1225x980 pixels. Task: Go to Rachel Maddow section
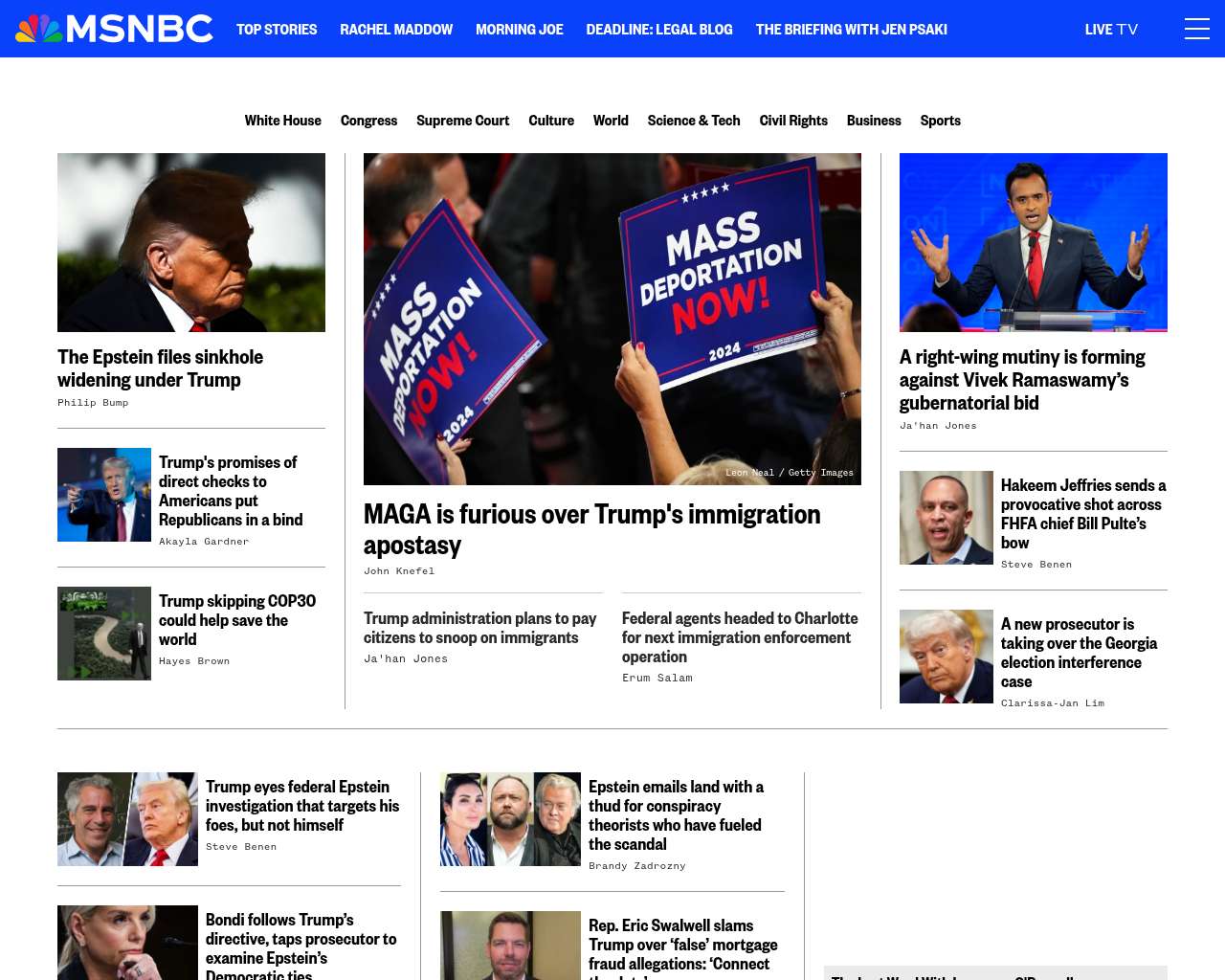tap(396, 30)
